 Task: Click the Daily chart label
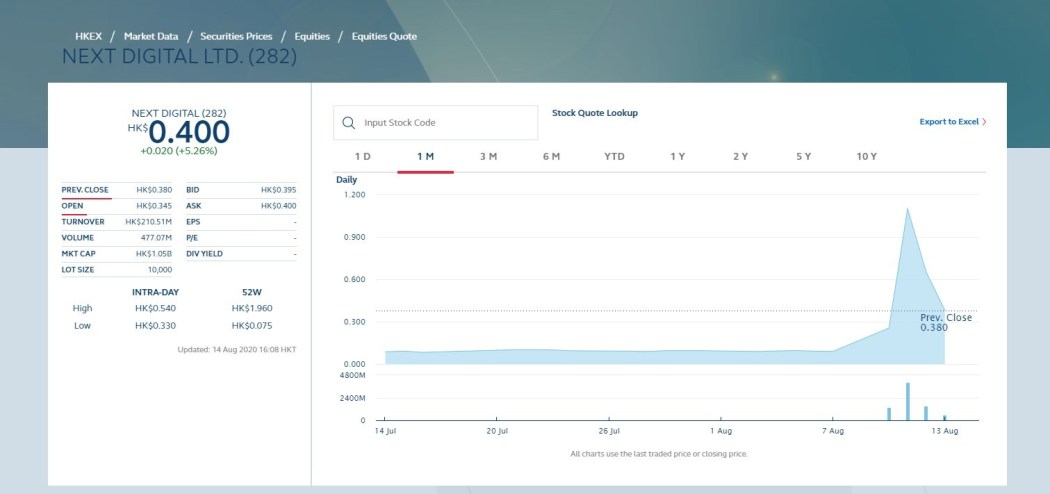(x=346, y=180)
